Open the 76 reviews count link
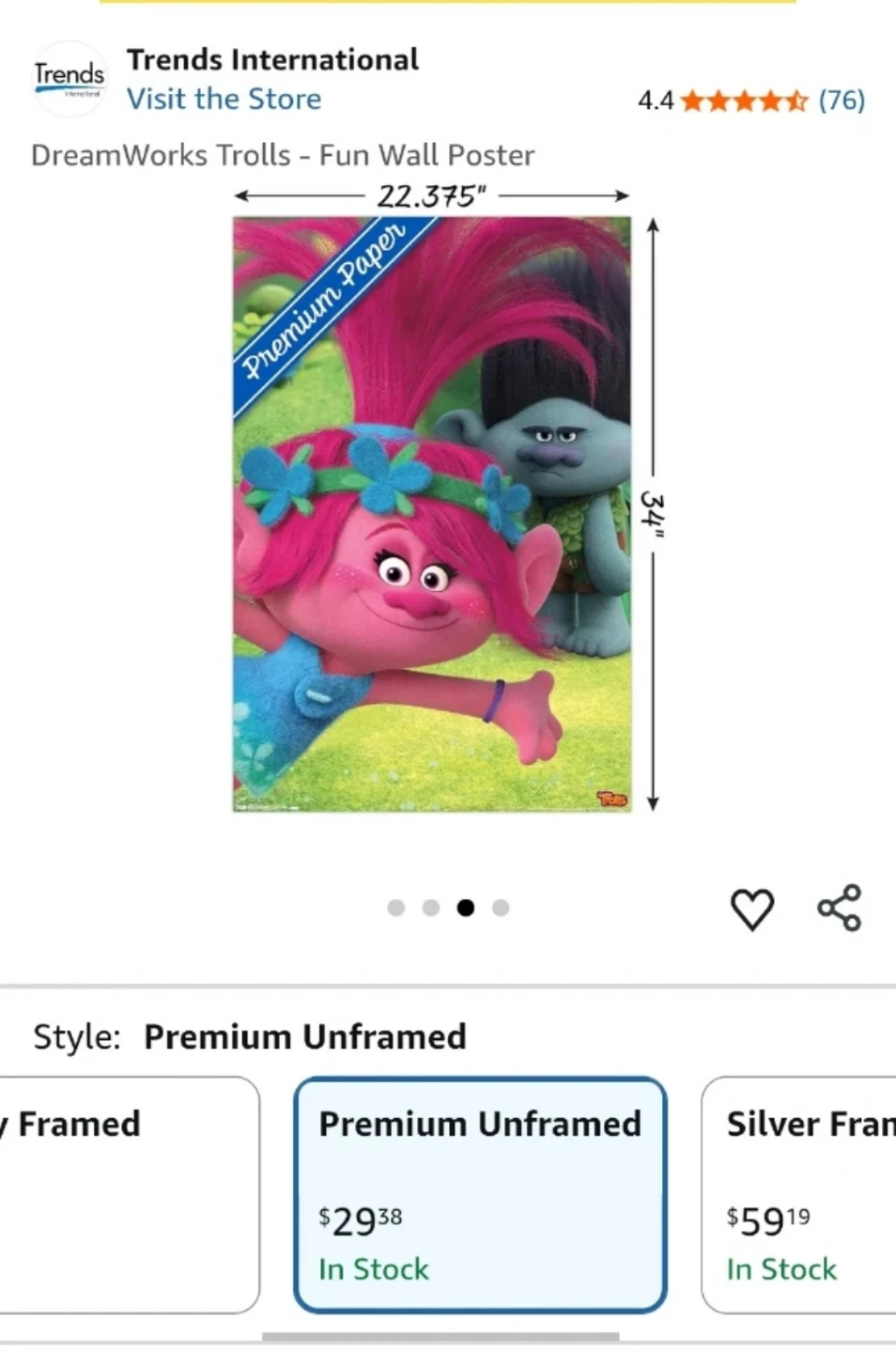The width and height of the screenshot is (896, 1353). pyautogui.click(x=842, y=101)
